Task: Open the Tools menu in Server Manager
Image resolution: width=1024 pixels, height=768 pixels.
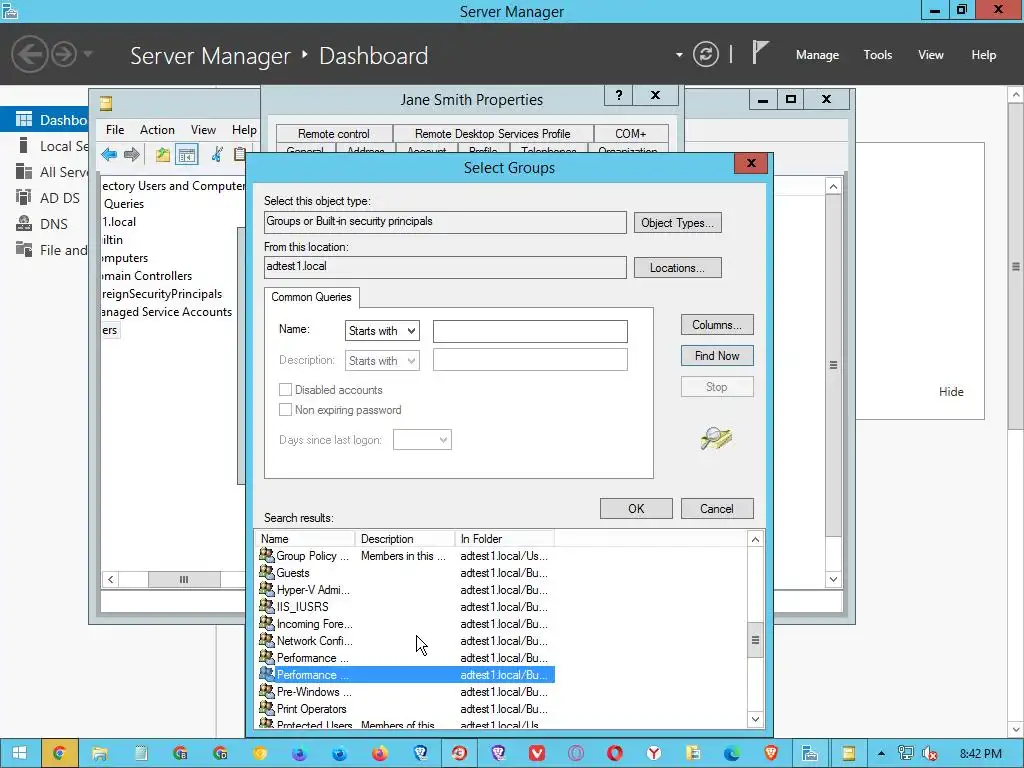Action: click(877, 55)
